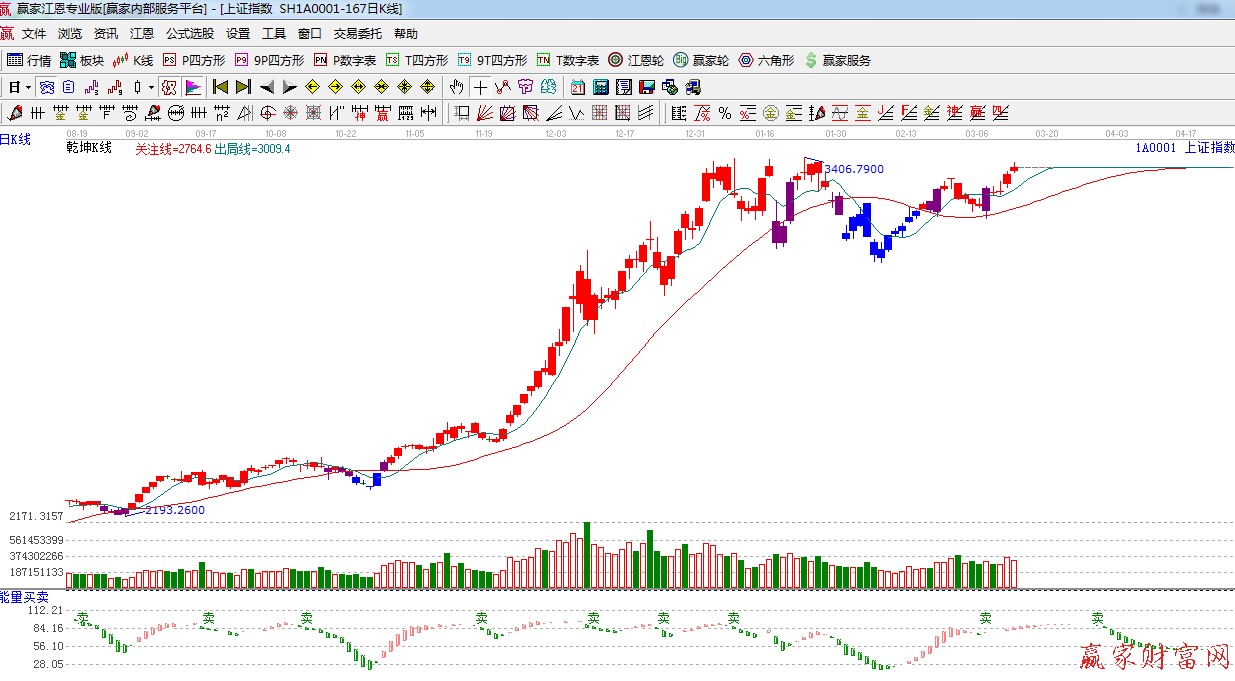Expand the candlestick style dropdown arrow
The width and height of the screenshot is (1235, 681).
pos(151,87)
